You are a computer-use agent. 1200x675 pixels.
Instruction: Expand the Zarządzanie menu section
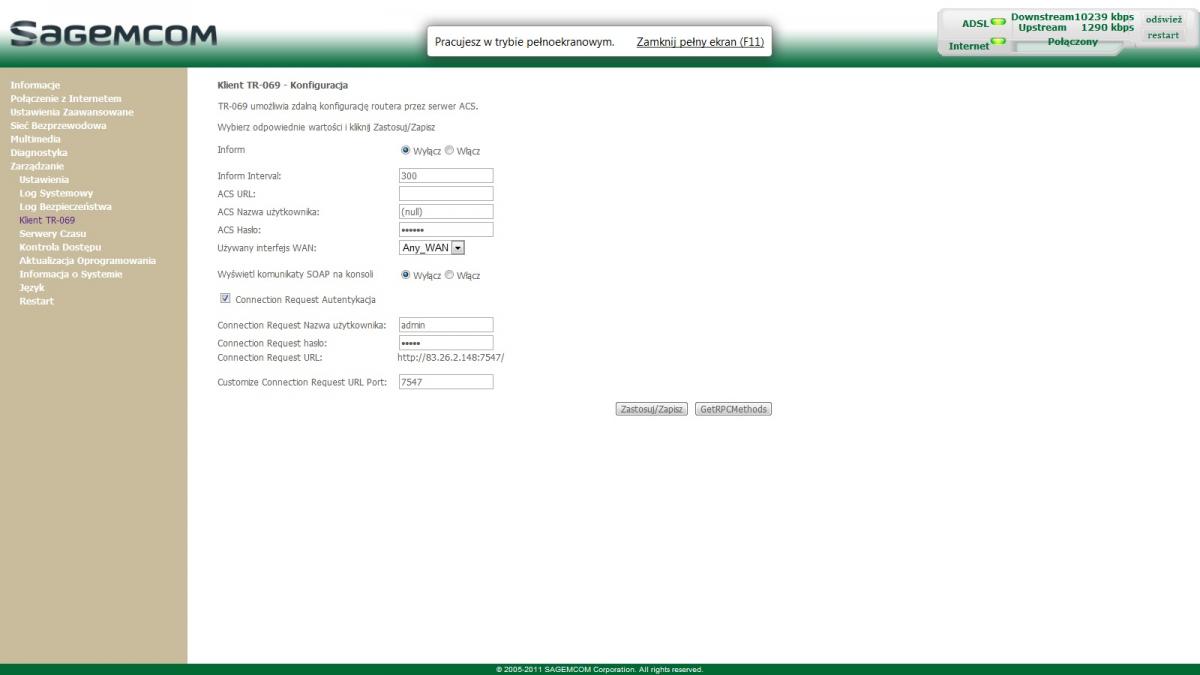pyautogui.click(x=36, y=166)
